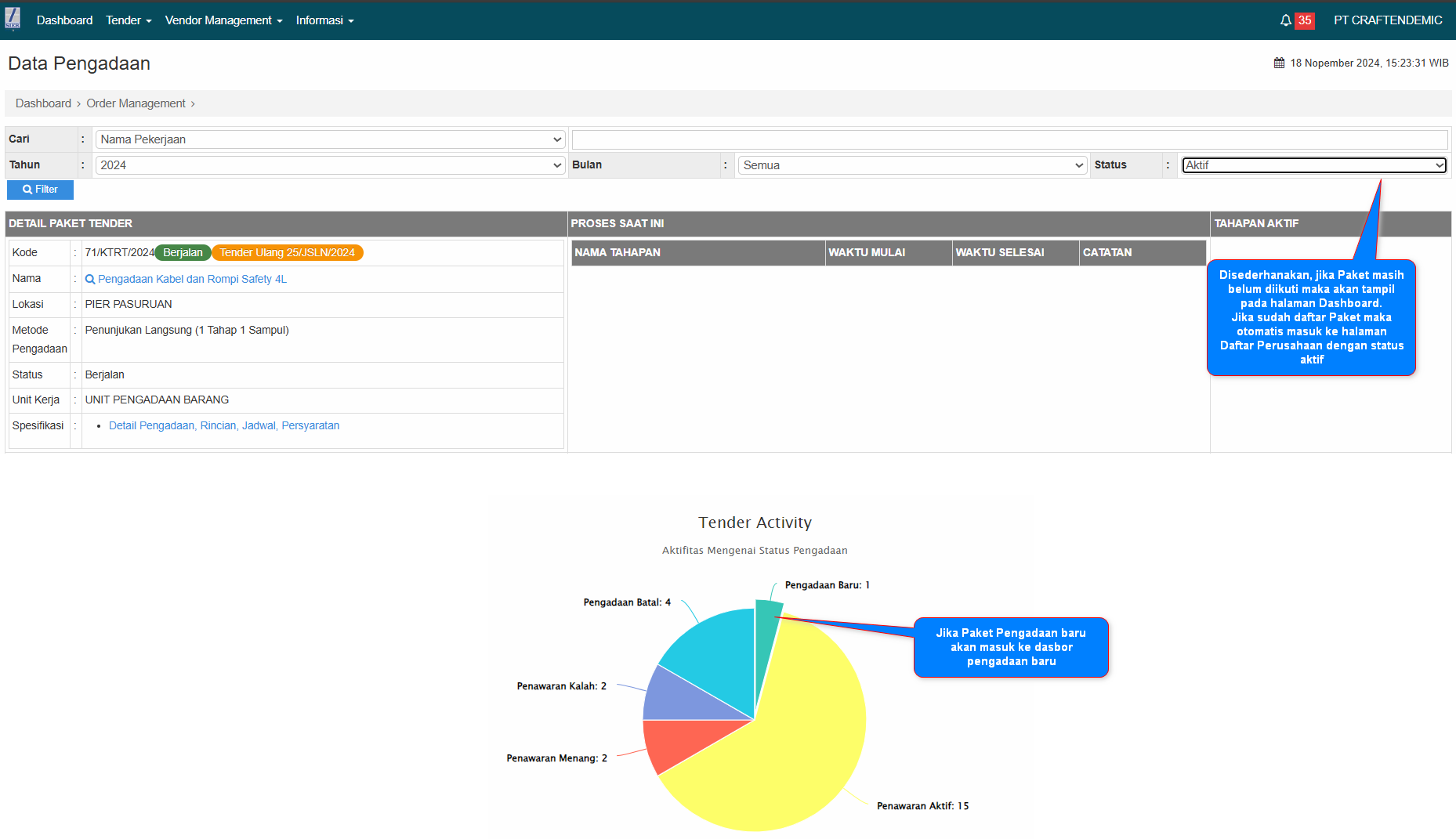The image size is (1456, 839).
Task: Open the notification bell icon
Action: (x=1285, y=20)
